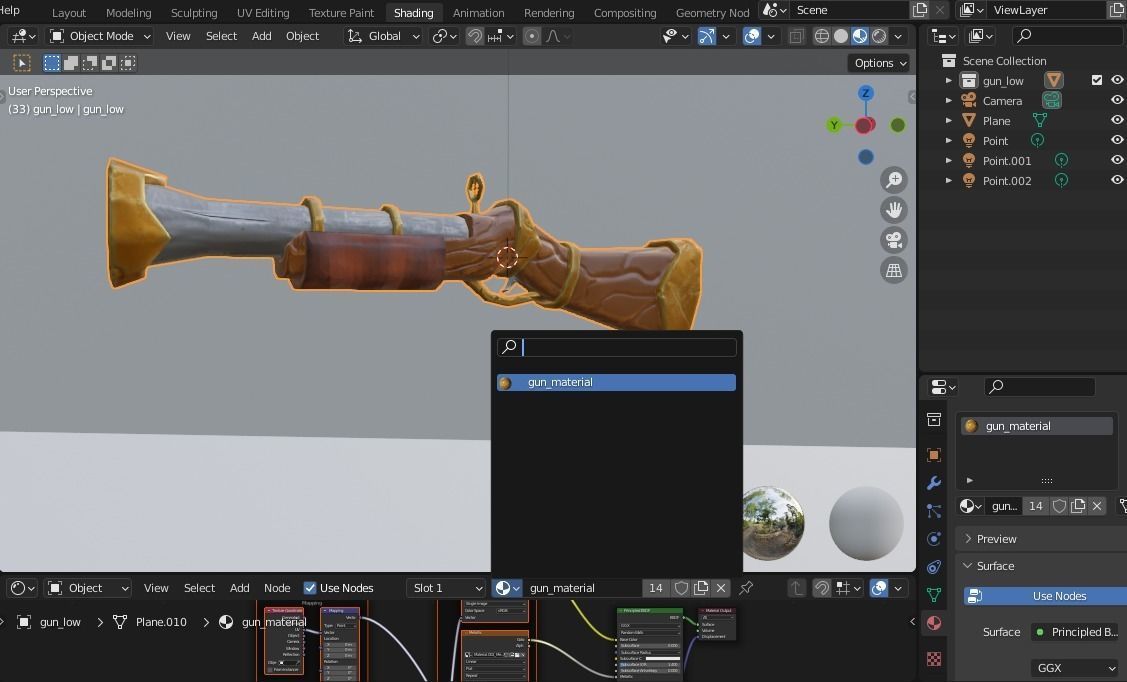Click the tweak select tool icon

click(x=22, y=63)
